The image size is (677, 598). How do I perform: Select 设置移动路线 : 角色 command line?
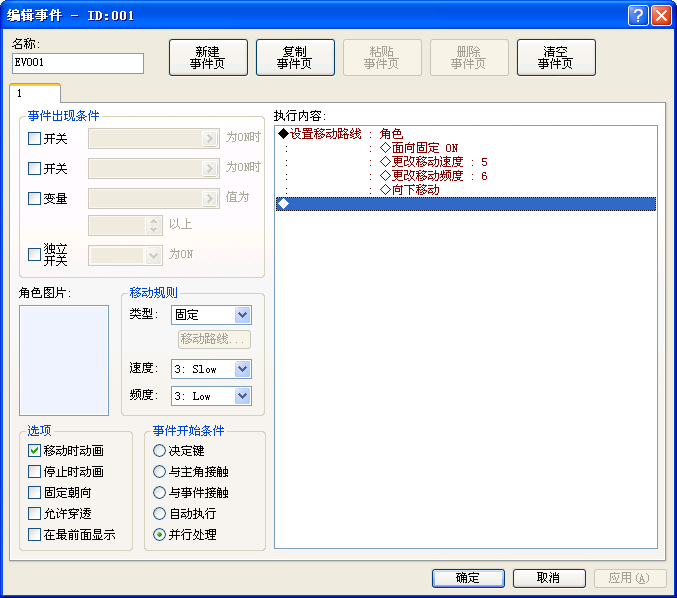point(466,134)
